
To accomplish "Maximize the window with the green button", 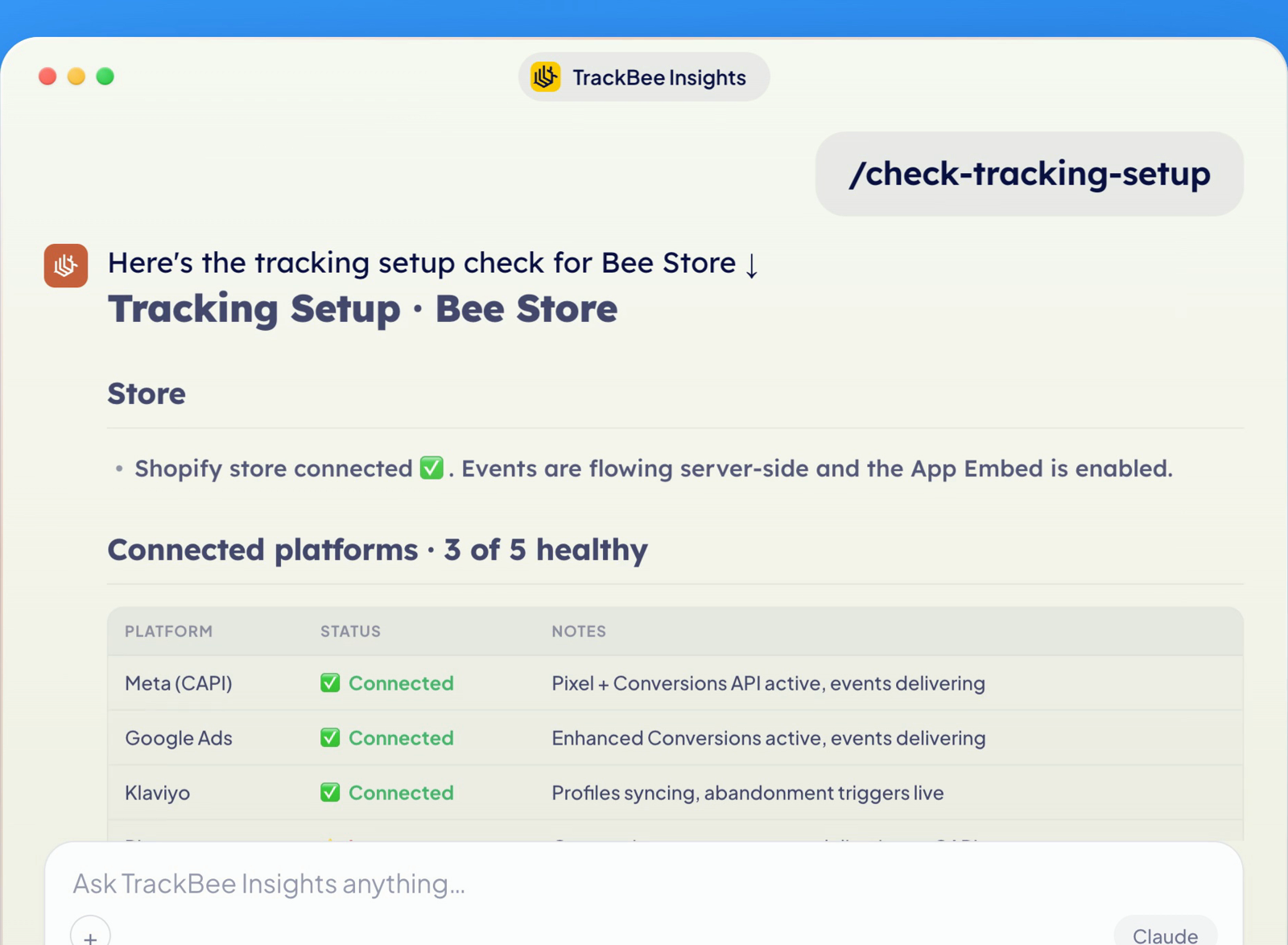I will pos(105,76).
